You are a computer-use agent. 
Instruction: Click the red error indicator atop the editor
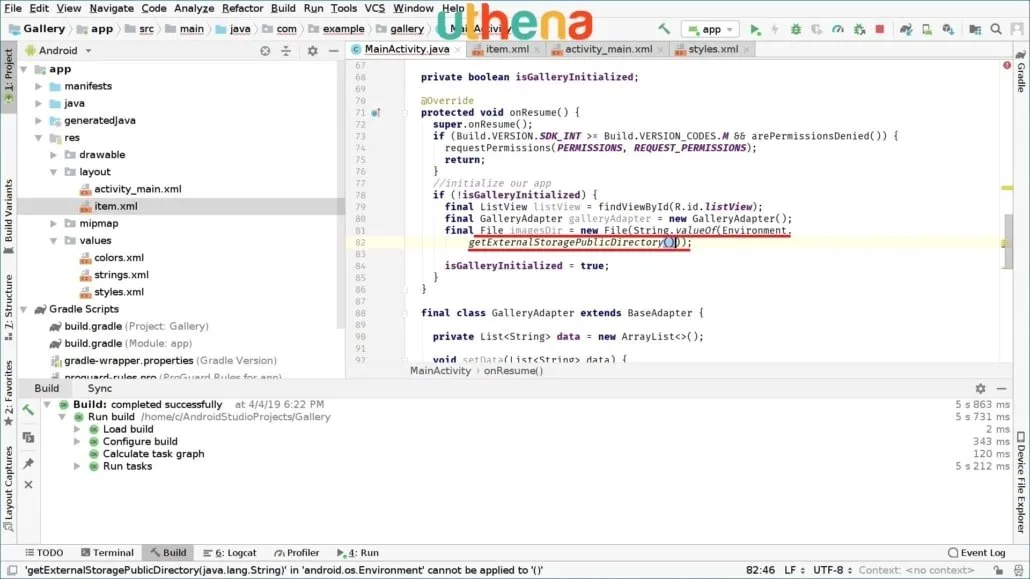point(1007,65)
